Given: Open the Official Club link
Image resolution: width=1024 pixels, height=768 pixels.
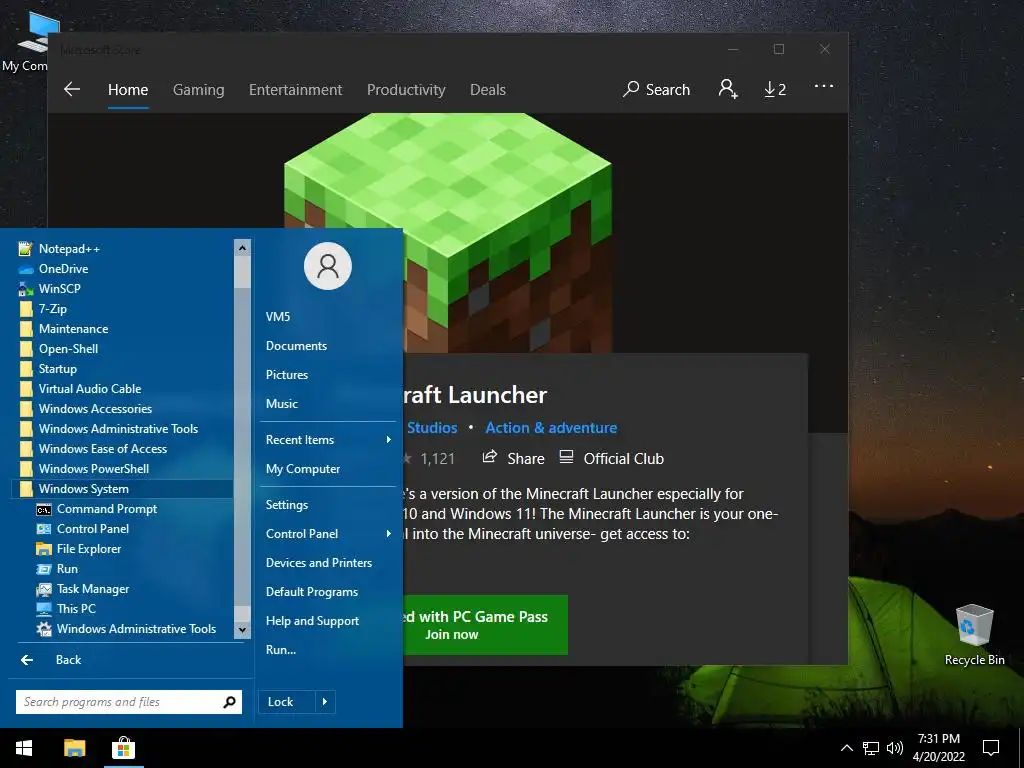Looking at the screenshot, I should [612, 458].
